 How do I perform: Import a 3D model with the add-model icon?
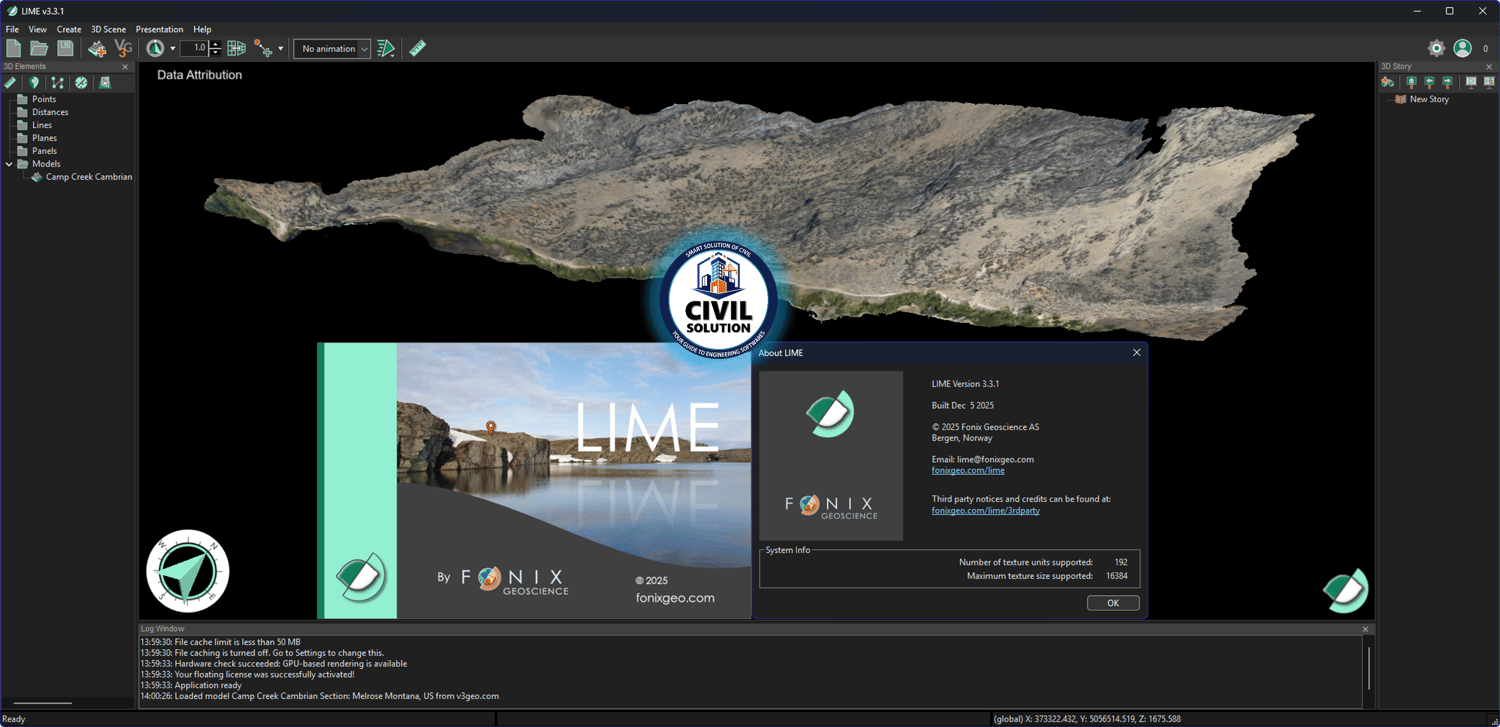point(97,48)
